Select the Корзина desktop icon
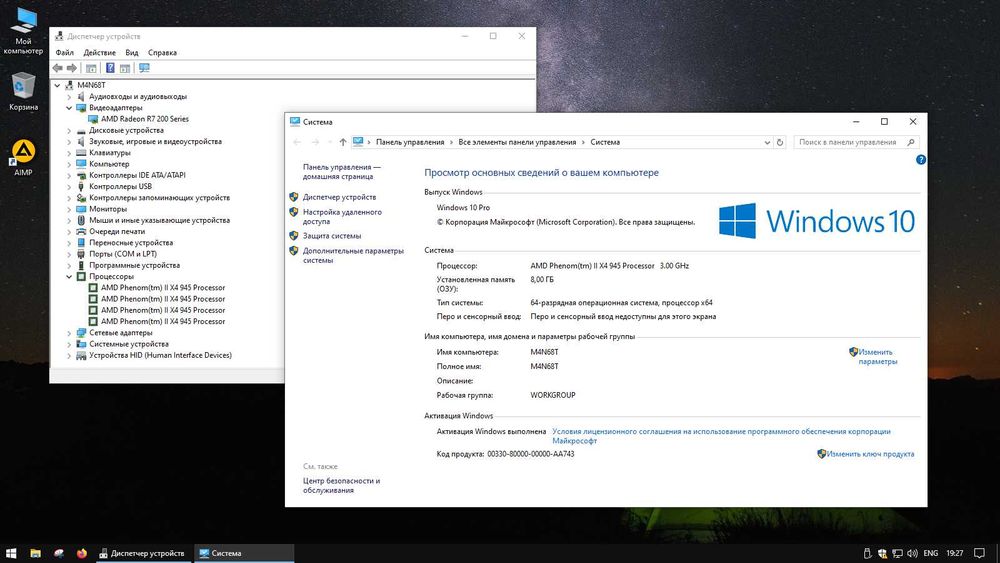 [23, 91]
